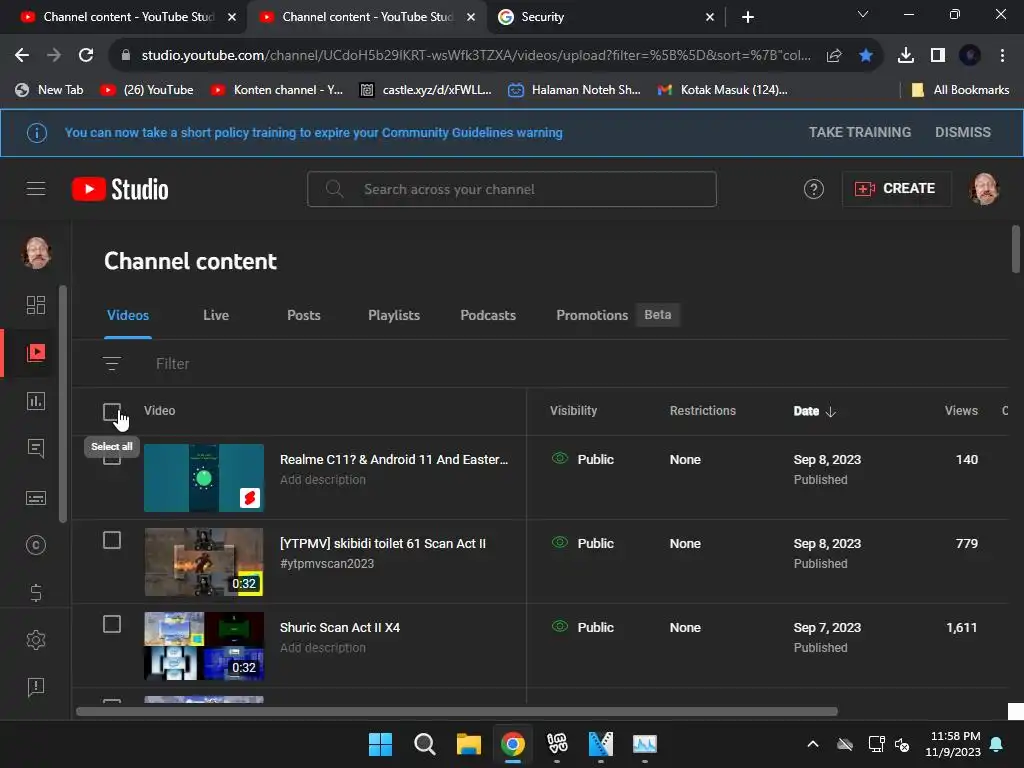Image resolution: width=1024 pixels, height=768 pixels.
Task: Click the info icon in policy banner
Action: 37,133
